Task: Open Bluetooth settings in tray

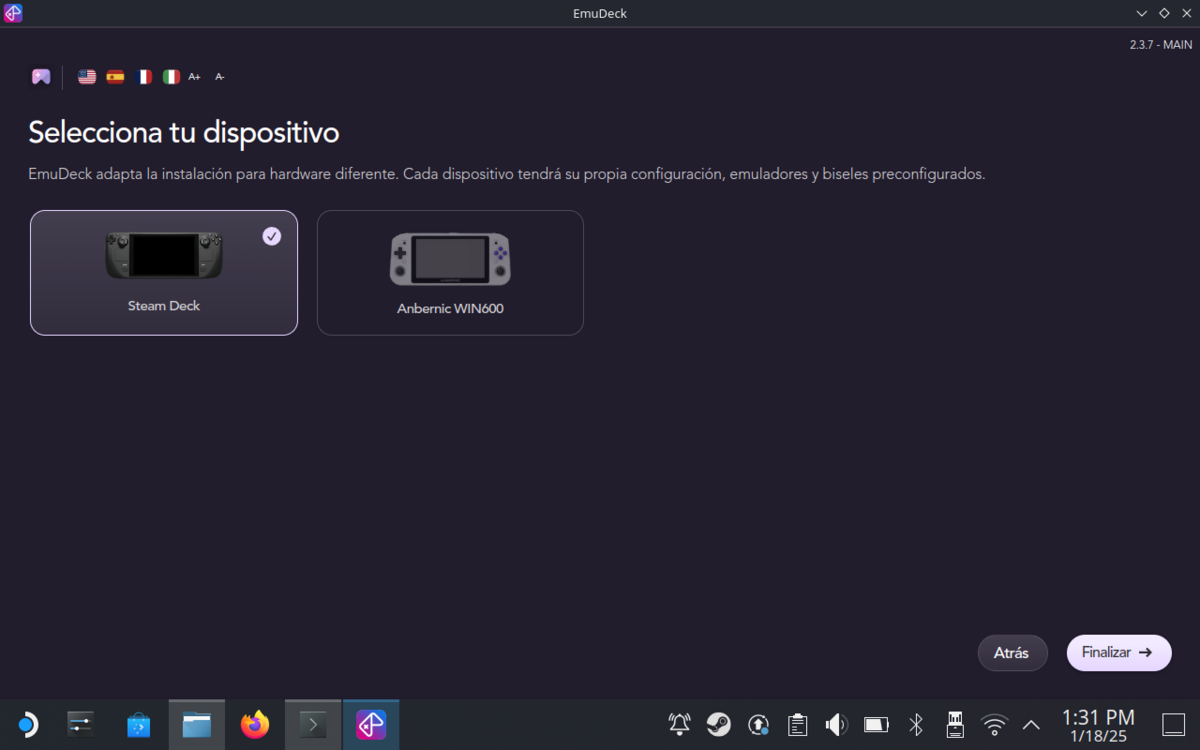Action: pyautogui.click(x=915, y=724)
